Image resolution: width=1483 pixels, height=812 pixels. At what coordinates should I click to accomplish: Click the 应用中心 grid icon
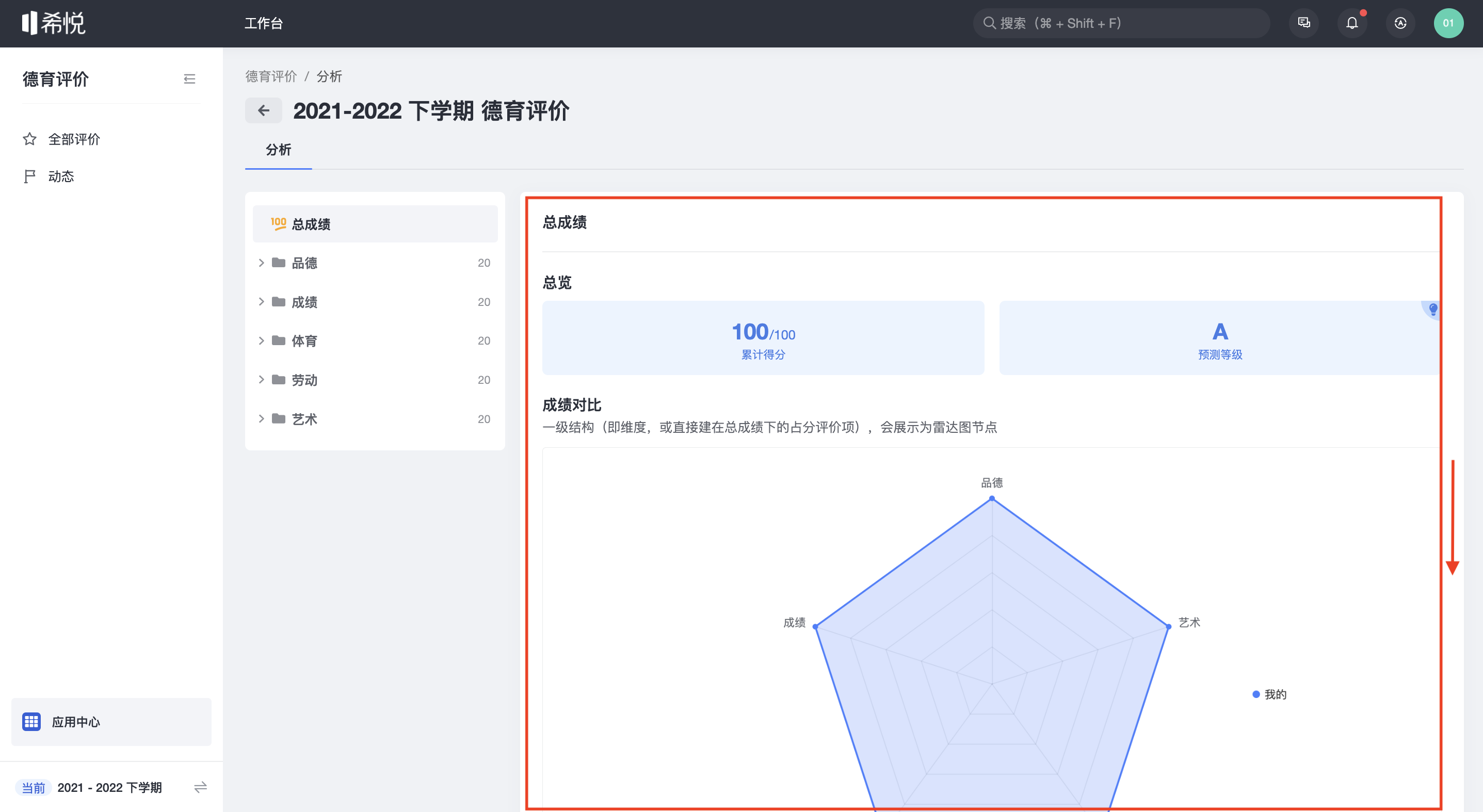(x=31, y=722)
